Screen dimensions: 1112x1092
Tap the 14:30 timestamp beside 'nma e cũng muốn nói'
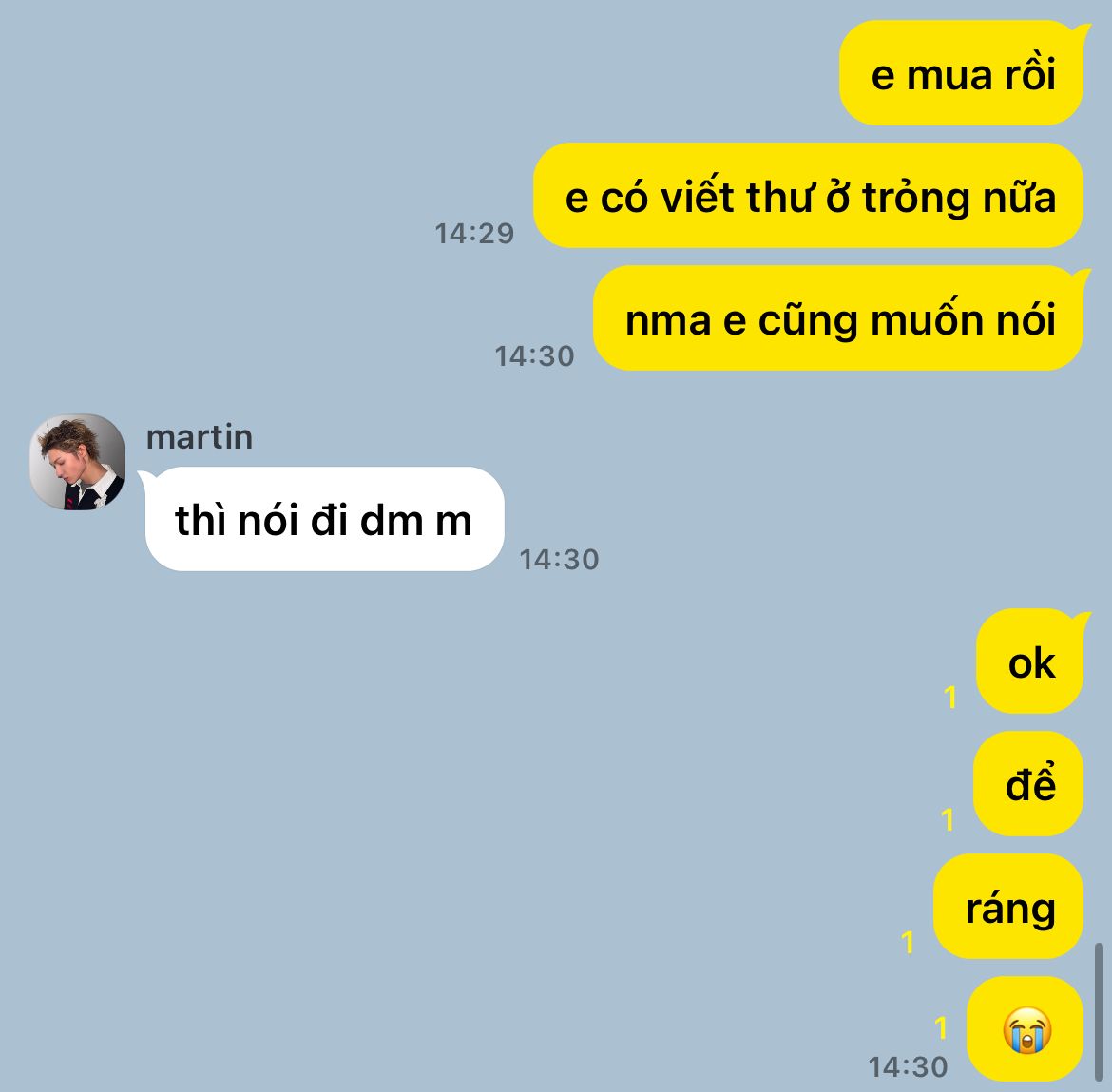(535, 356)
